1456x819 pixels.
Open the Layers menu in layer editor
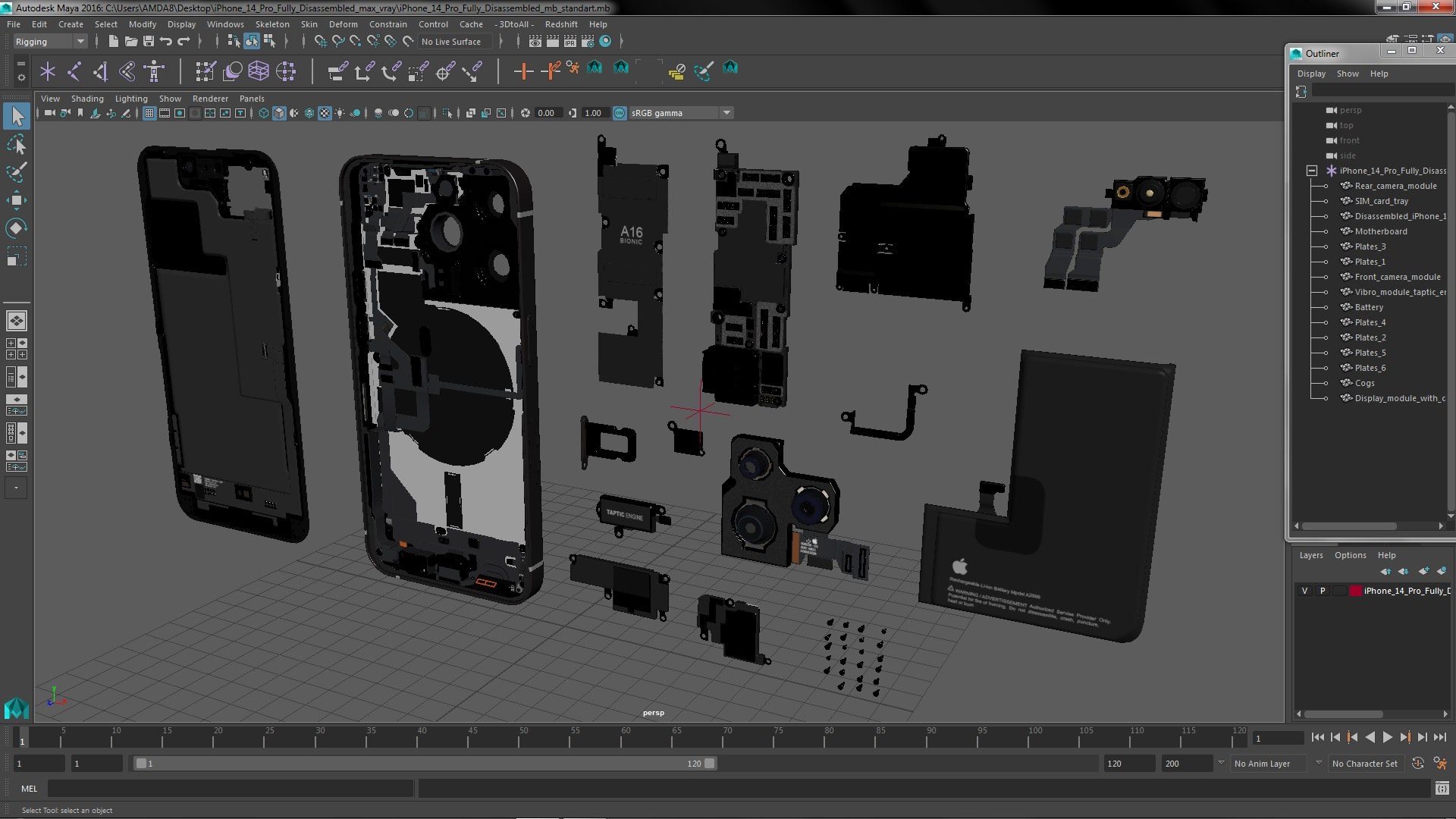point(1311,555)
